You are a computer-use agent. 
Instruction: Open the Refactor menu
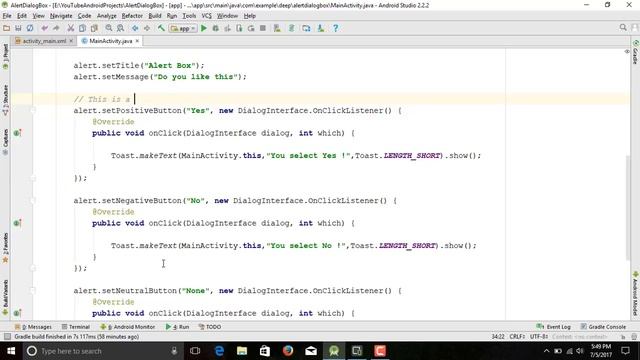tap(132, 16)
